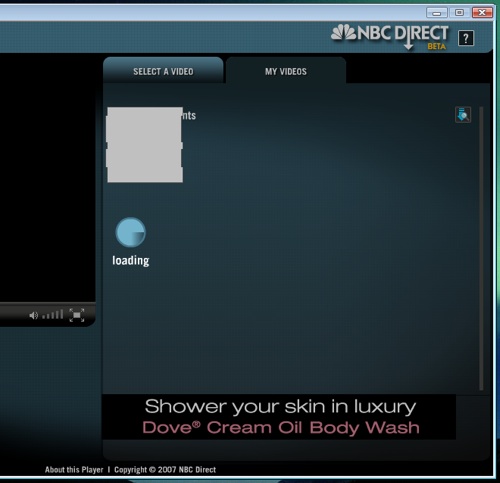Minimize the NBC Direct window

tap(437, 13)
